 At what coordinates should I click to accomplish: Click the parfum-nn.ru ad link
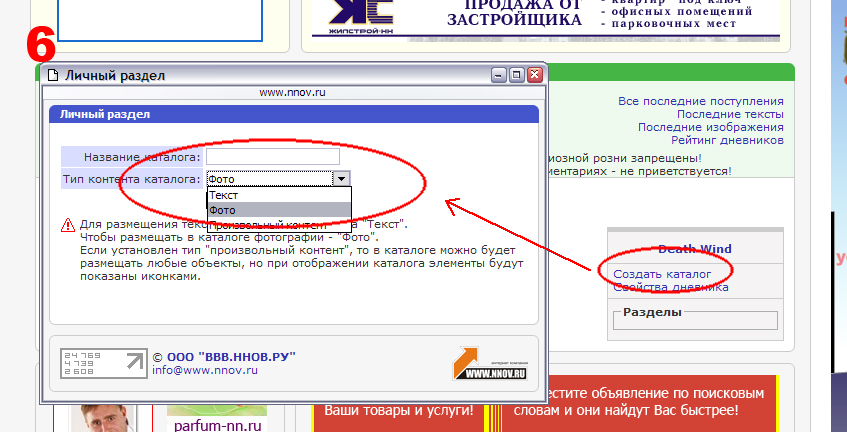[218, 425]
